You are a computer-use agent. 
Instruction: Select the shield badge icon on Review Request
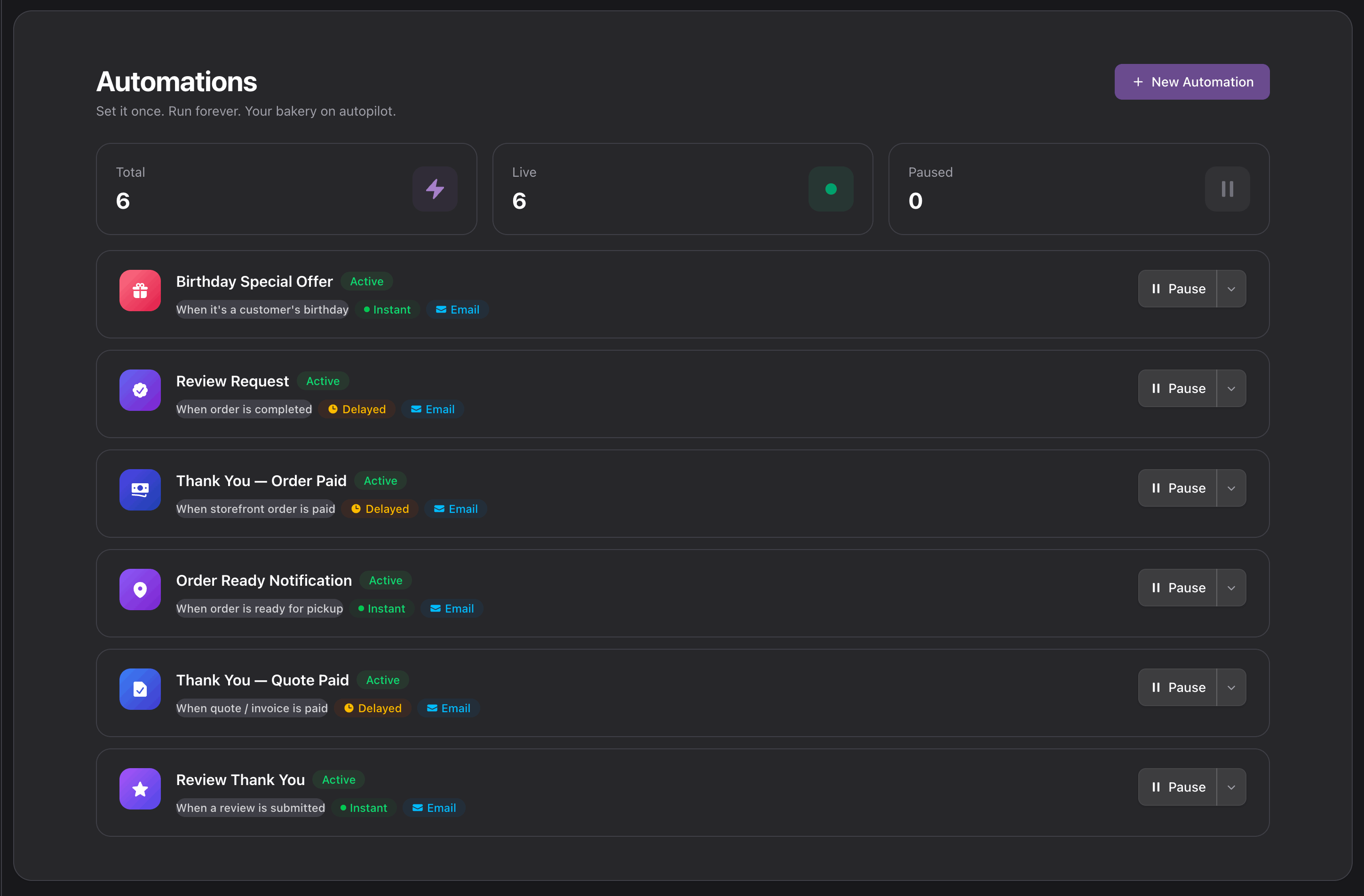click(140, 390)
